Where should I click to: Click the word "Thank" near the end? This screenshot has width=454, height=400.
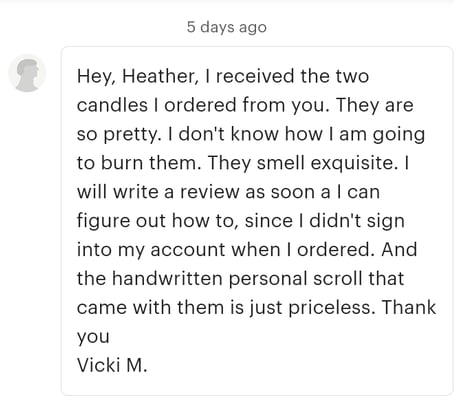(409, 307)
